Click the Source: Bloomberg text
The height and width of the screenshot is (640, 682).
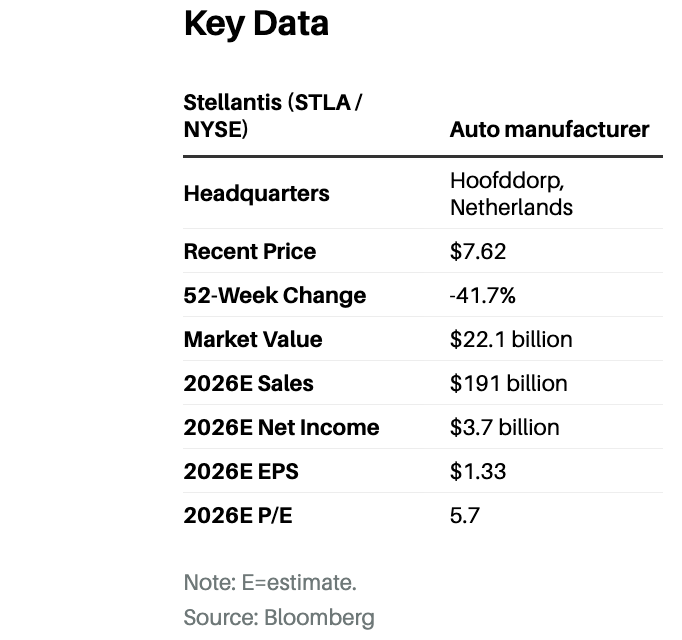pyautogui.click(x=279, y=617)
